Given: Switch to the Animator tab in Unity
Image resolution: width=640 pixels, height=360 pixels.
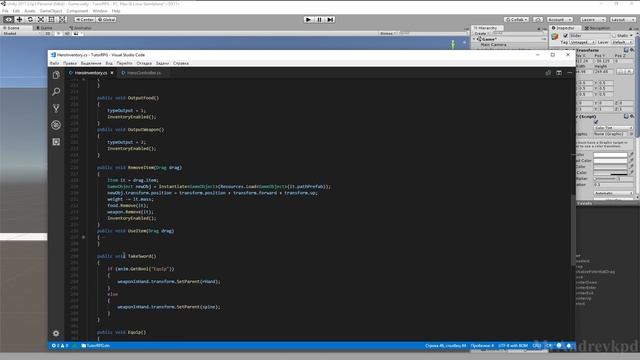Looking at the screenshot, I should click(82, 28).
